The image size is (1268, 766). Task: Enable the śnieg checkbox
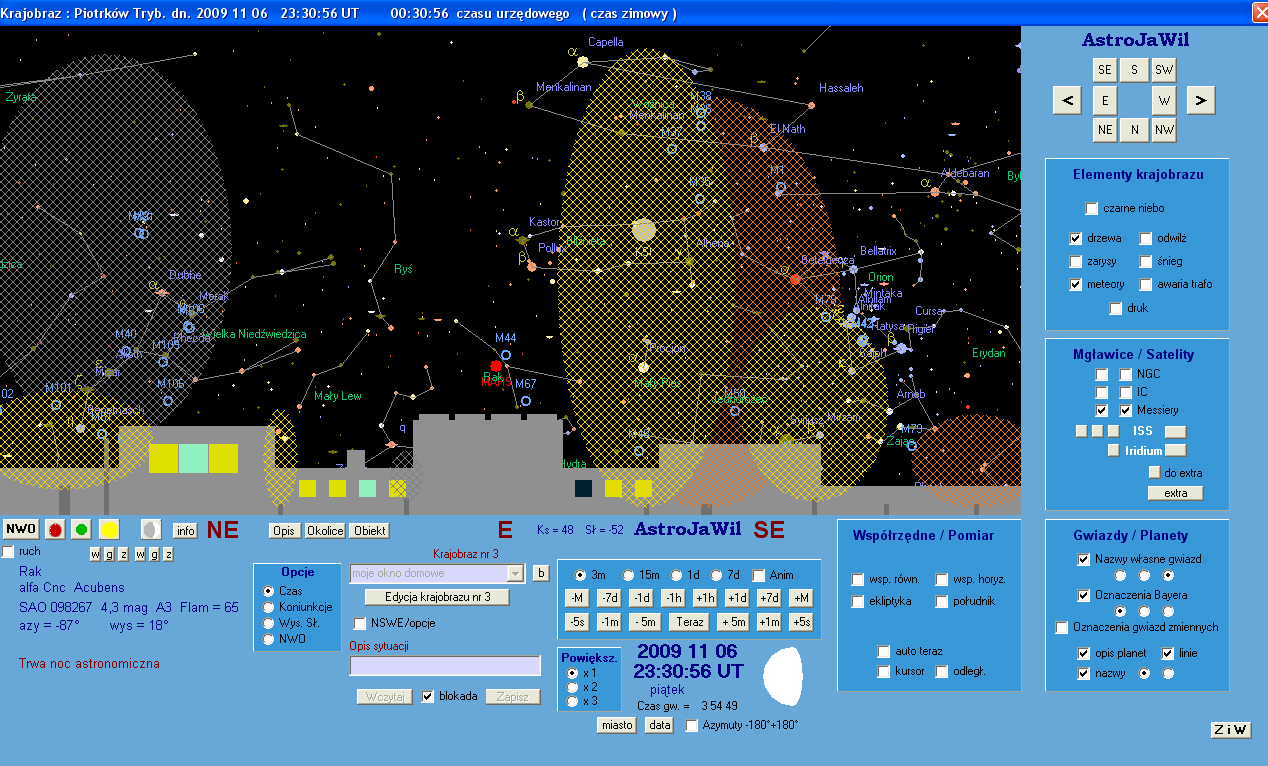point(1146,261)
